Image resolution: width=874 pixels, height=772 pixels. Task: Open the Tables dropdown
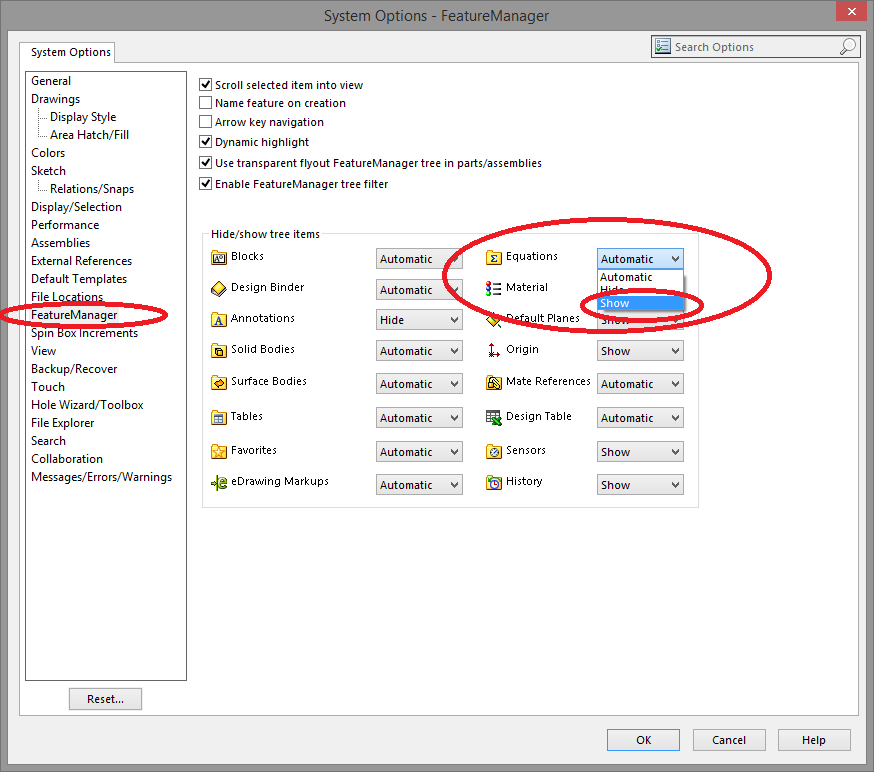point(419,418)
